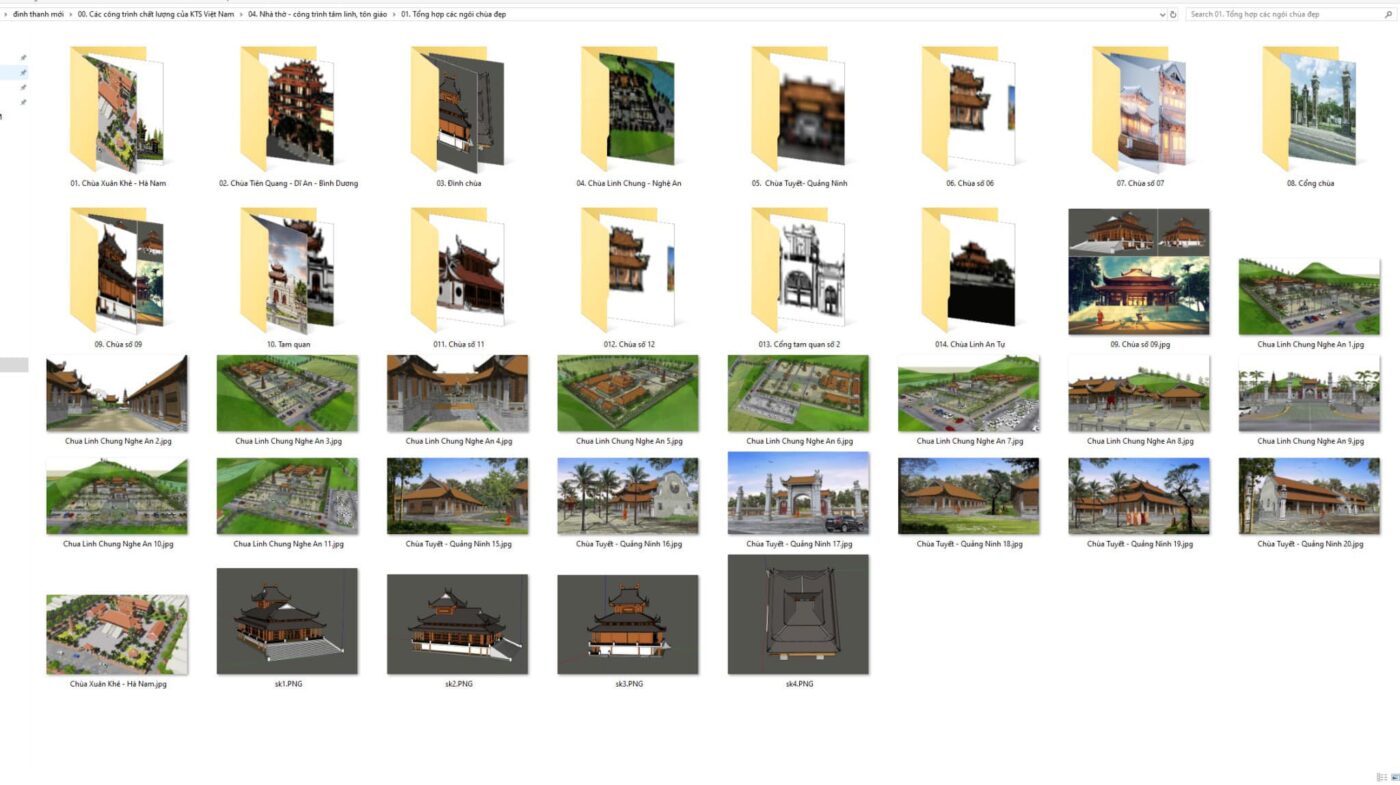Select the '014. Chùa Linh An Tự' folder

coord(968,270)
